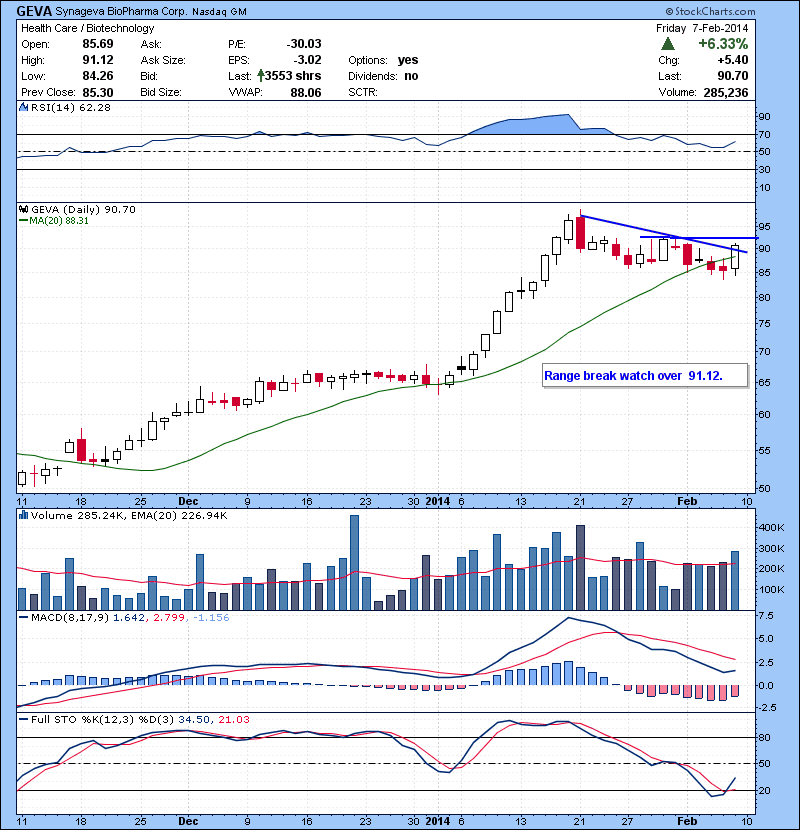Click the MACD histogram value -1.156
The height and width of the screenshot is (830, 800).
[211, 617]
